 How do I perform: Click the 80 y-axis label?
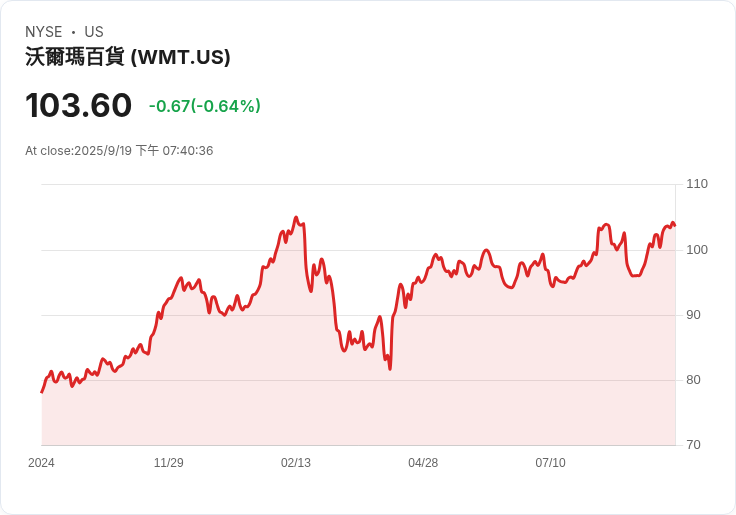tap(694, 380)
